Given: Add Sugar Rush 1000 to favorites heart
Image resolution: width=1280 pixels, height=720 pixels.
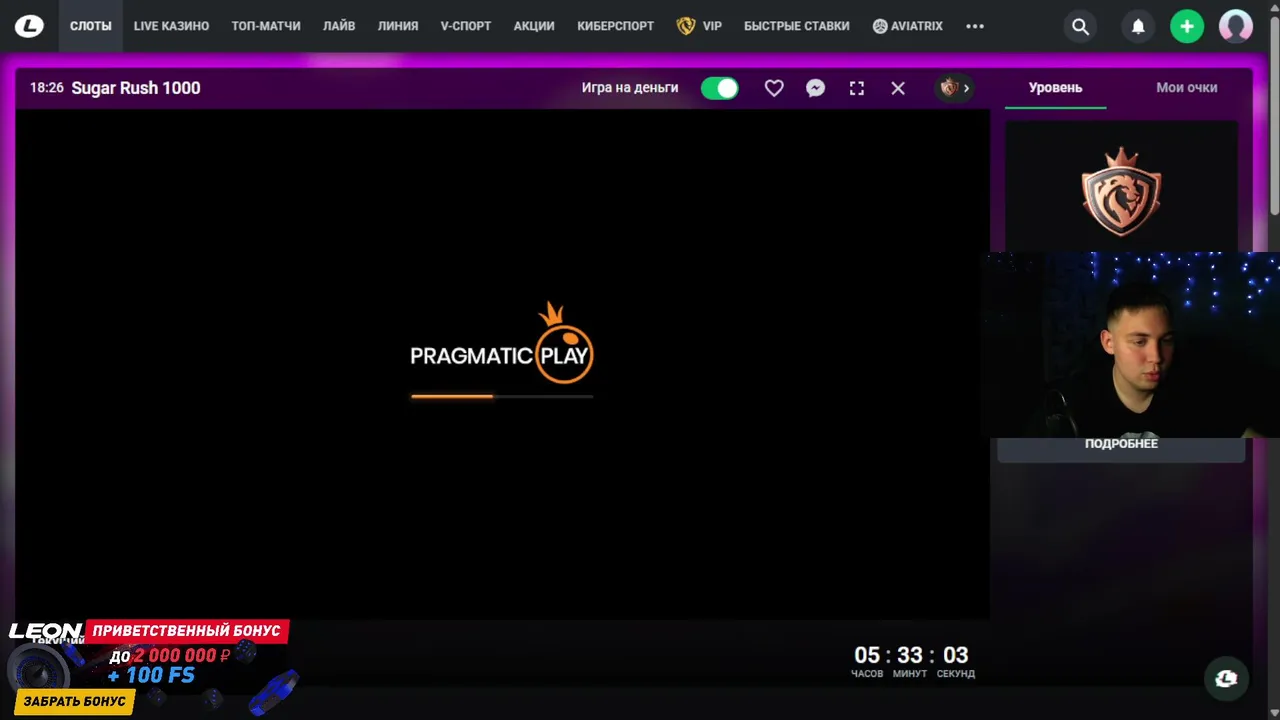Looking at the screenshot, I should tap(774, 88).
